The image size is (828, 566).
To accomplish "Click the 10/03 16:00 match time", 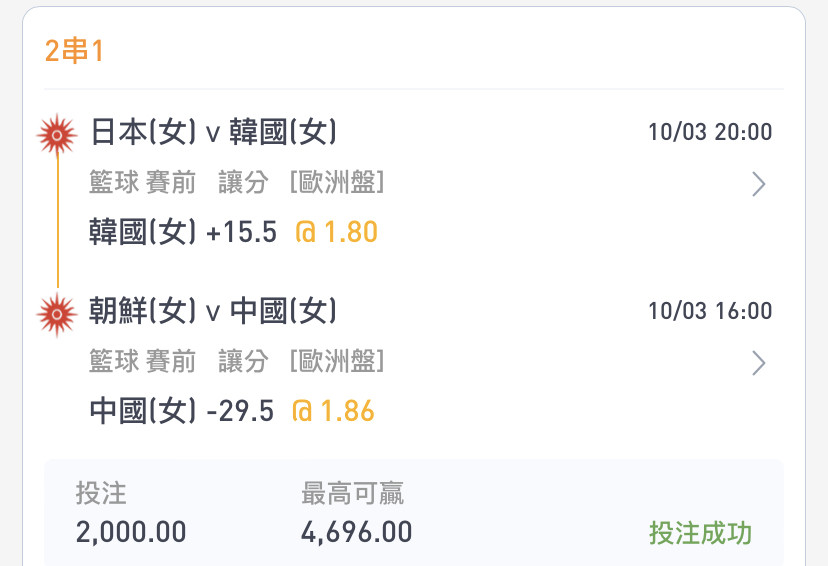I will [710, 311].
